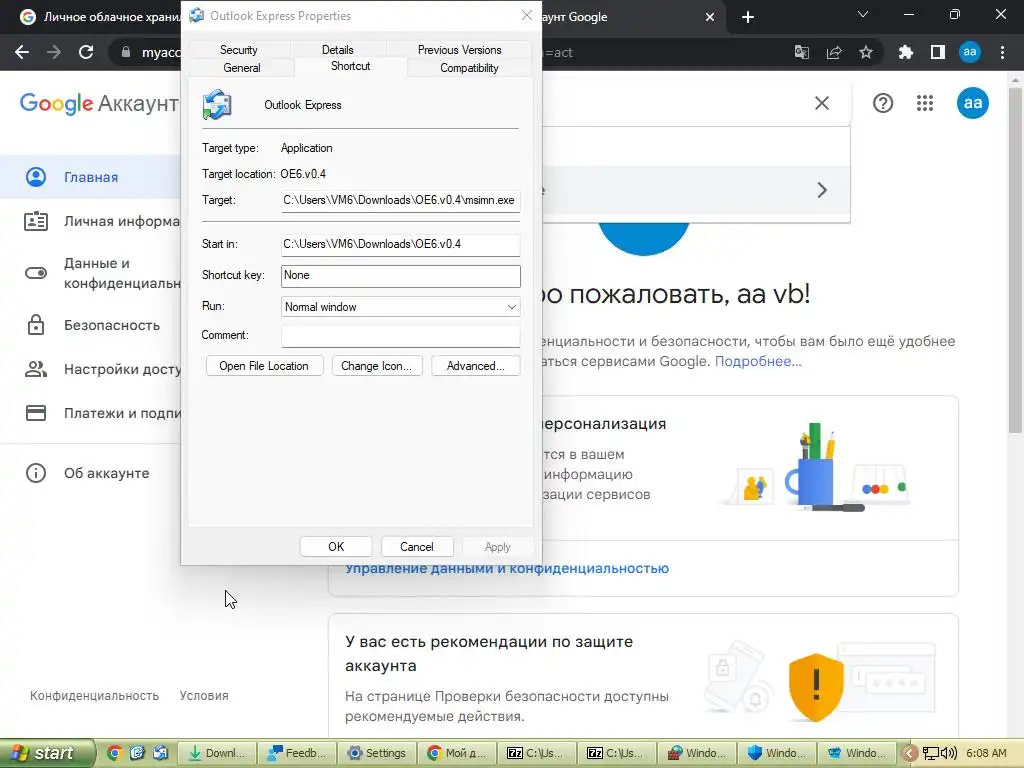Click the Feedback taskbar button
This screenshot has width=1024, height=768.
coord(296,753)
